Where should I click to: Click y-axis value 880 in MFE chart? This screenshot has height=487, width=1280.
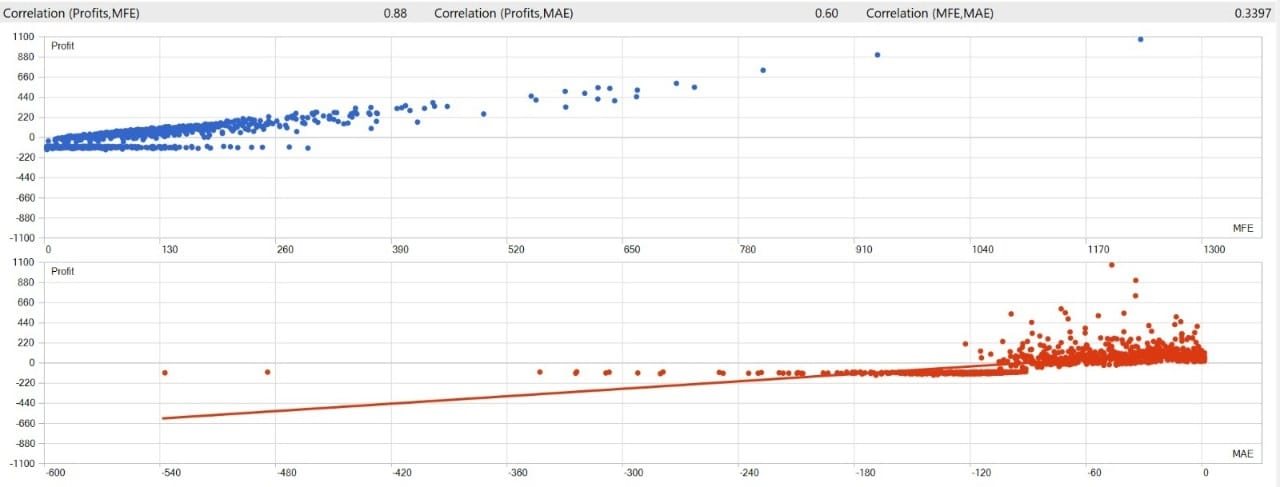[27, 57]
